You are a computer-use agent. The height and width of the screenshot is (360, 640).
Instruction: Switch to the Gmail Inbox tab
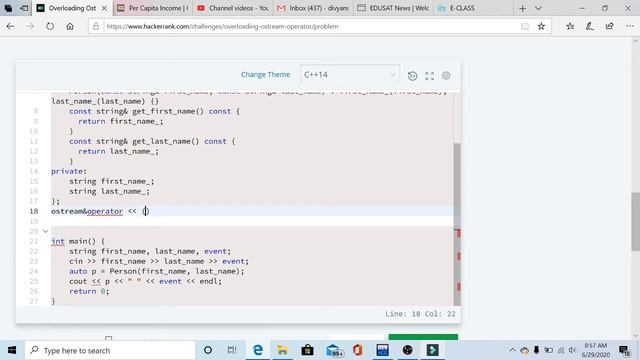[x=312, y=8]
